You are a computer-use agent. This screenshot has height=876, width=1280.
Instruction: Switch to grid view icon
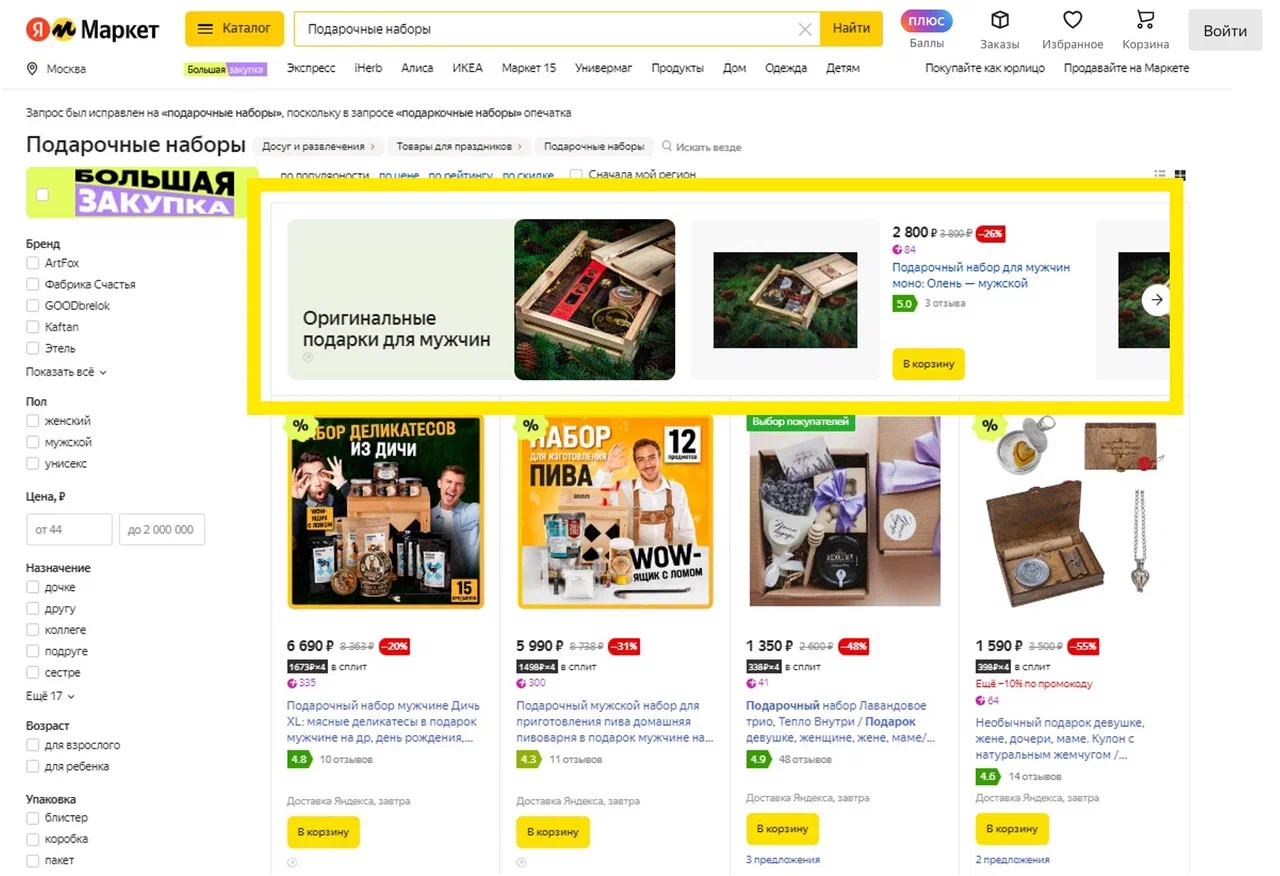click(1180, 174)
